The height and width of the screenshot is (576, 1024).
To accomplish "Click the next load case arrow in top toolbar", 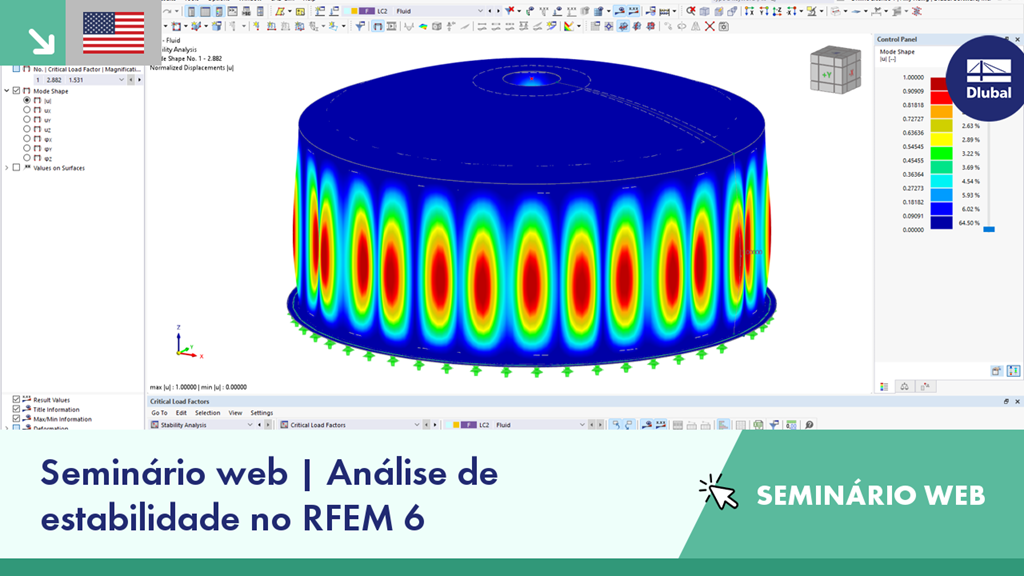I will coord(498,11).
